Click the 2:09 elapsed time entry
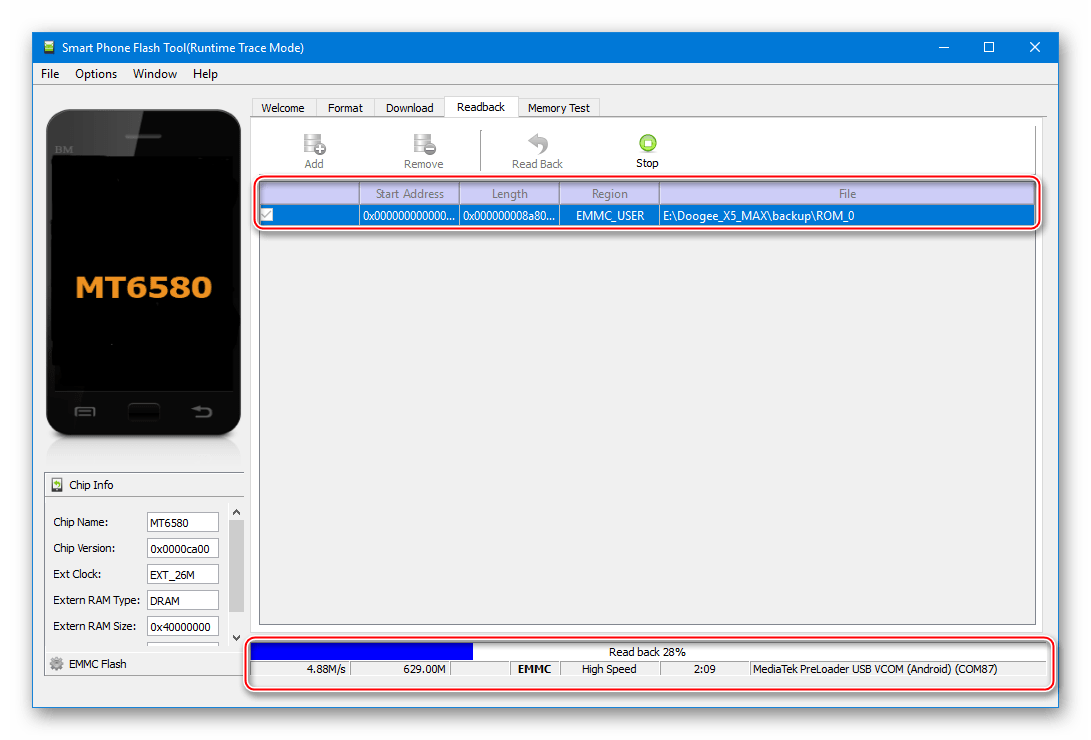The height and width of the screenshot is (740, 1091). [x=704, y=669]
